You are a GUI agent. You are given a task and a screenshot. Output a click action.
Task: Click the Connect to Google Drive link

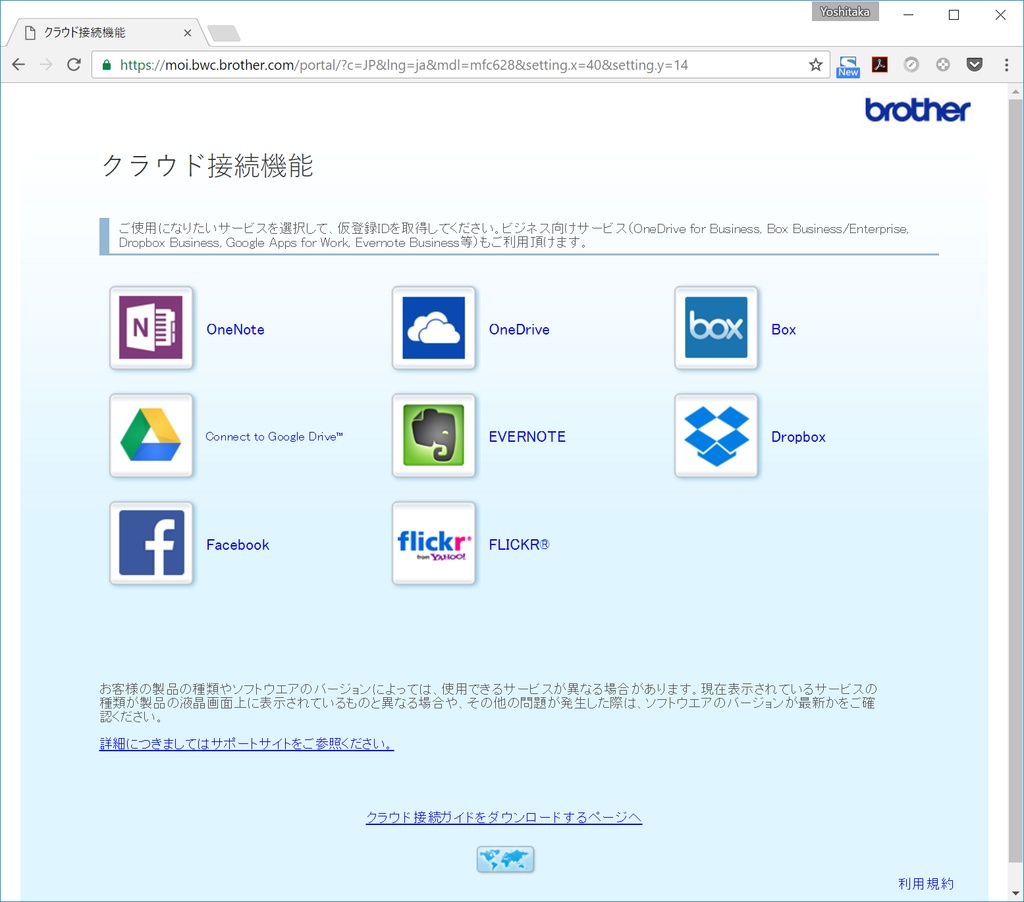click(x=274, y=436)
